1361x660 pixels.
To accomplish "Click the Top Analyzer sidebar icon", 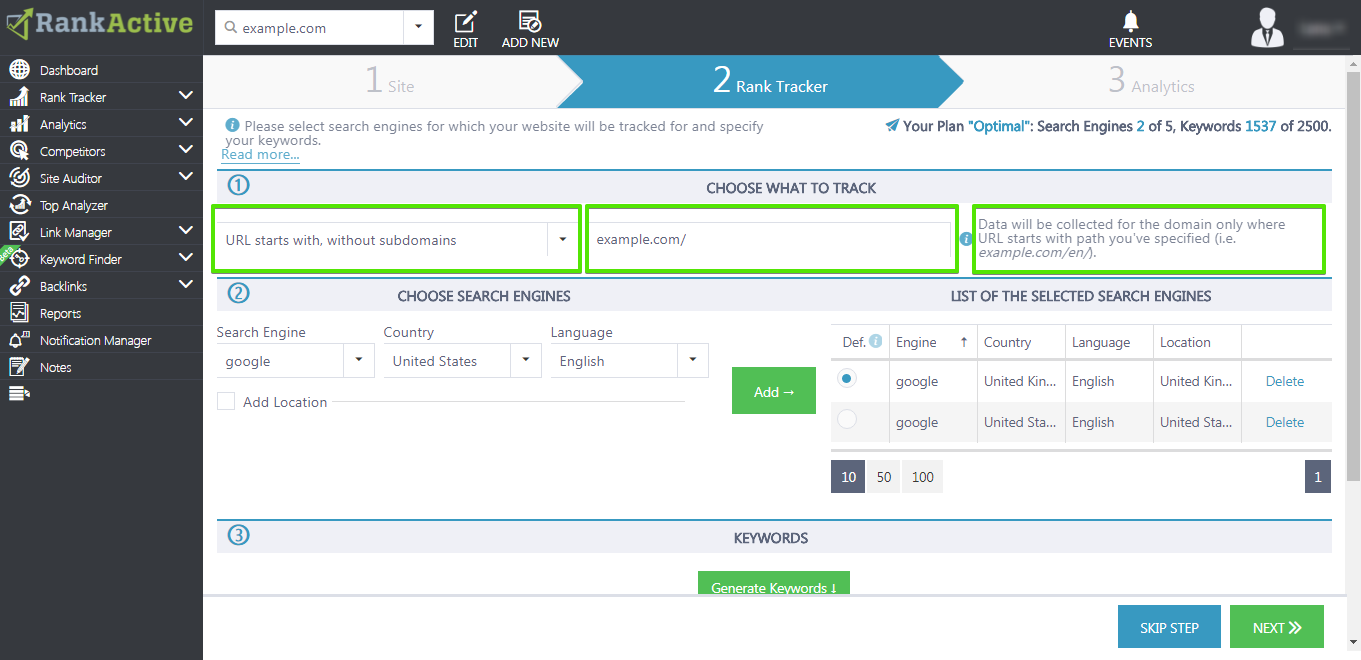I will 19,205.
